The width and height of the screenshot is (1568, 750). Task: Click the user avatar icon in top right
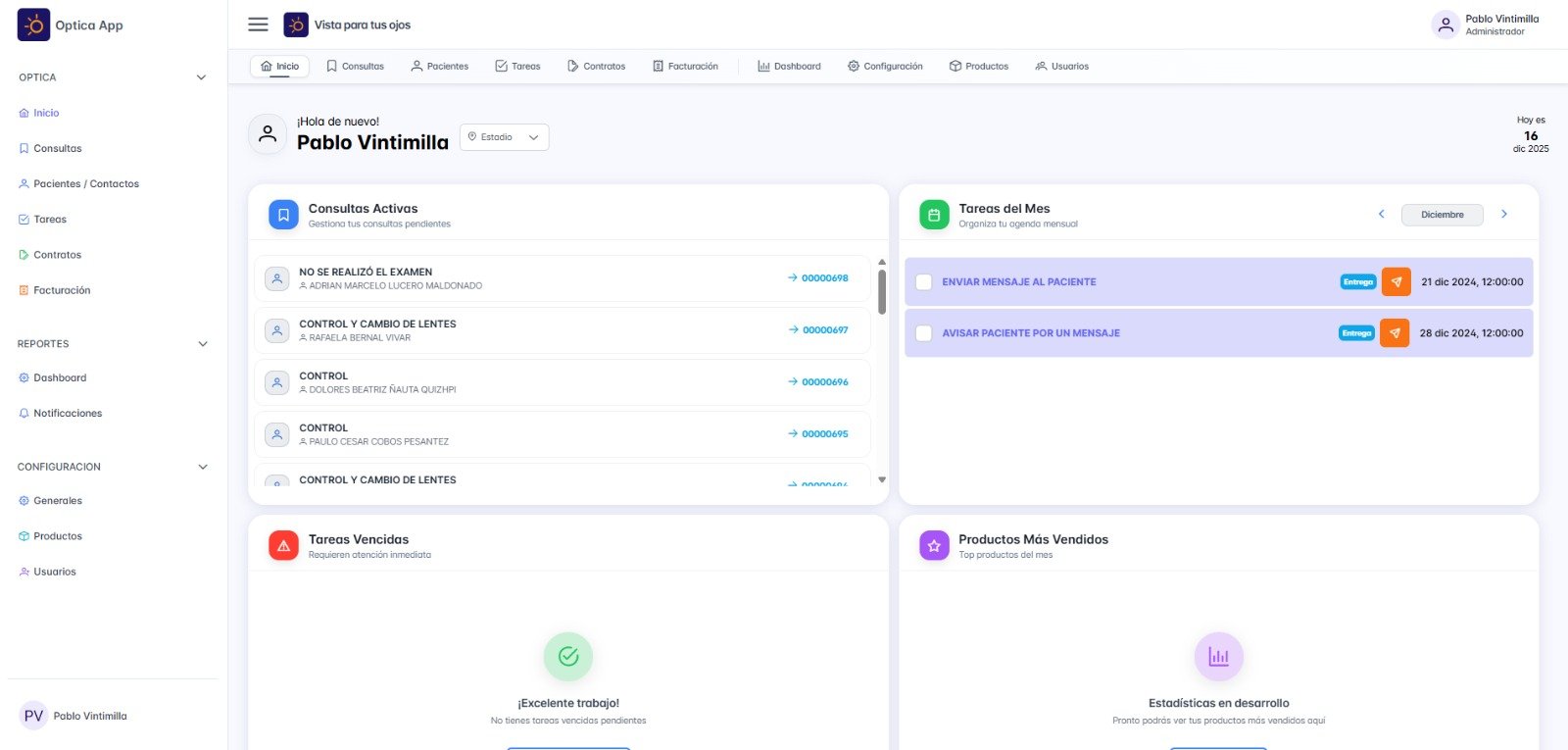click(x=1445, y=25)
